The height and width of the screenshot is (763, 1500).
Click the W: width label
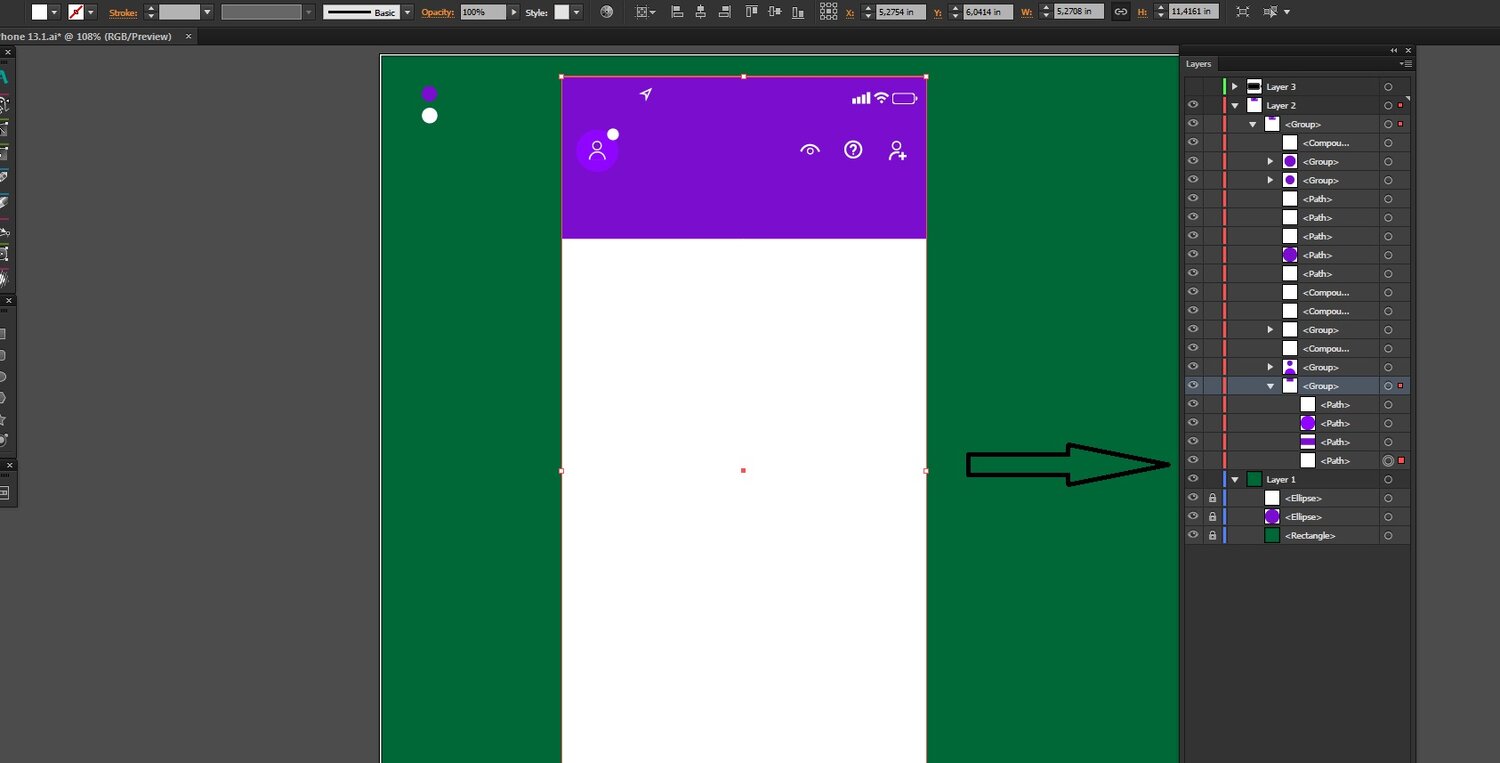(1028, 12)
